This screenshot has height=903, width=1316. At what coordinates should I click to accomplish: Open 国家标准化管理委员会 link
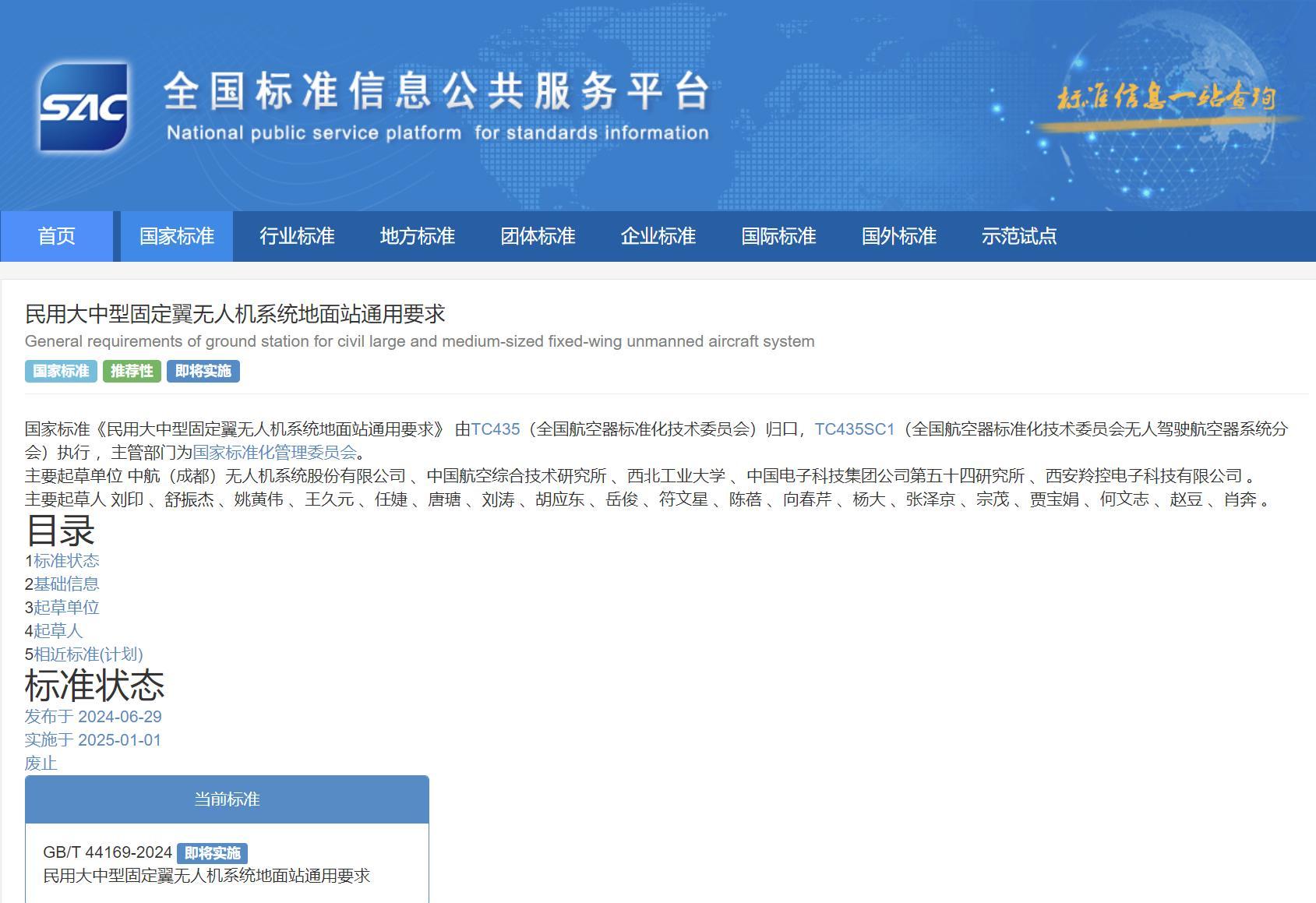click(x=274, y=453)
